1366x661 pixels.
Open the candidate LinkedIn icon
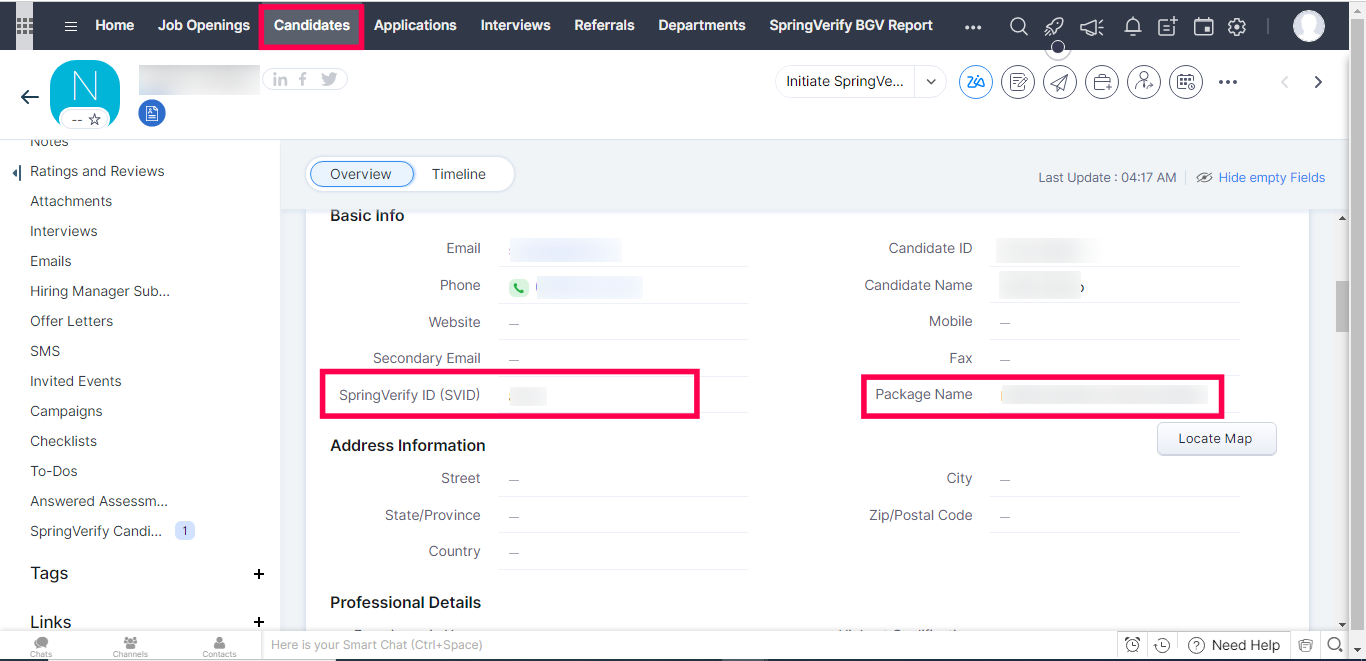280,79
